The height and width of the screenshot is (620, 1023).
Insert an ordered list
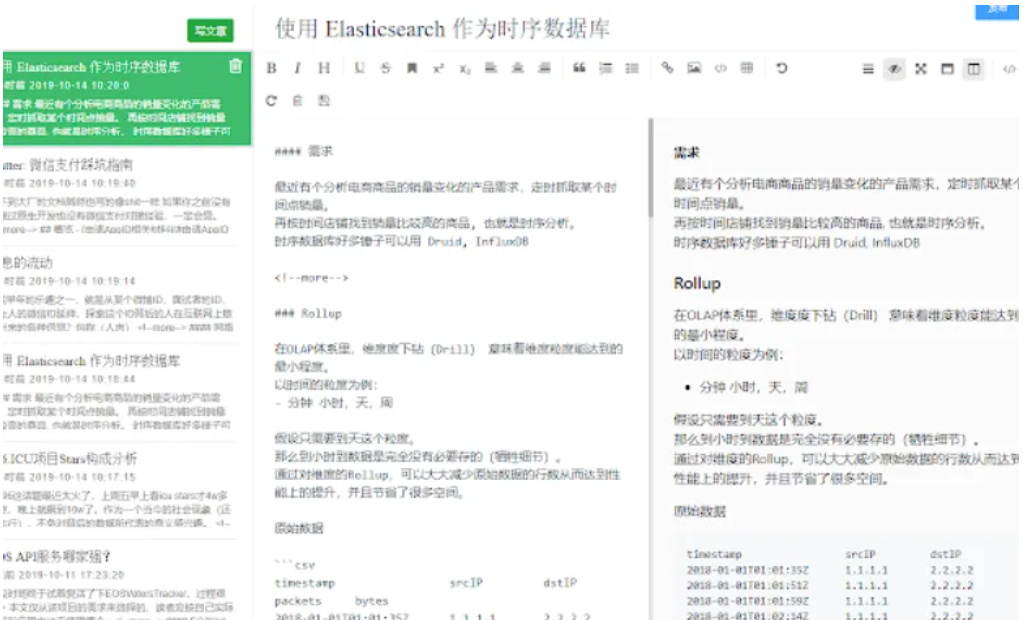606,68
